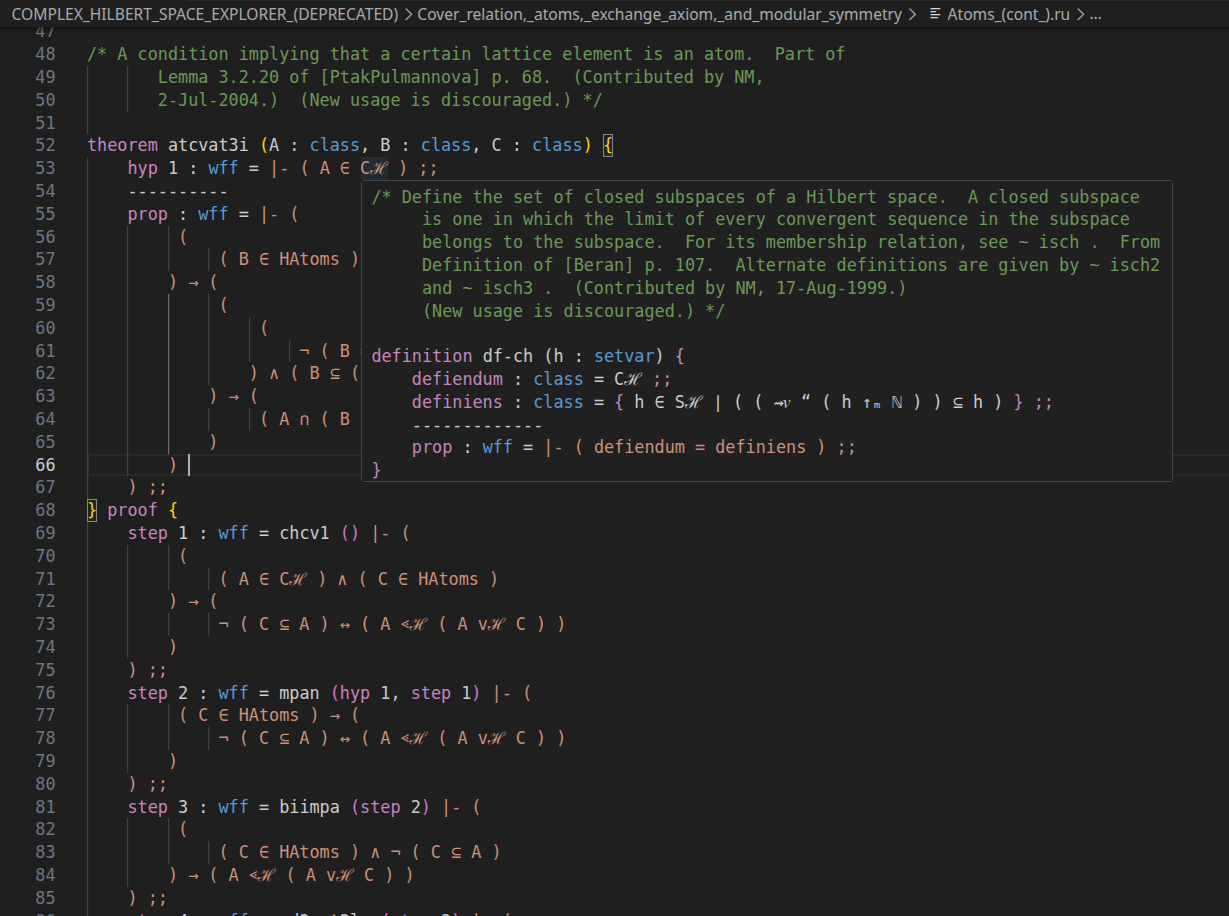Click '[PtakPulmannova]' citation in the comment
Image resolution: width=1229 pixels, height=916 pixels.
coord(400,77)
